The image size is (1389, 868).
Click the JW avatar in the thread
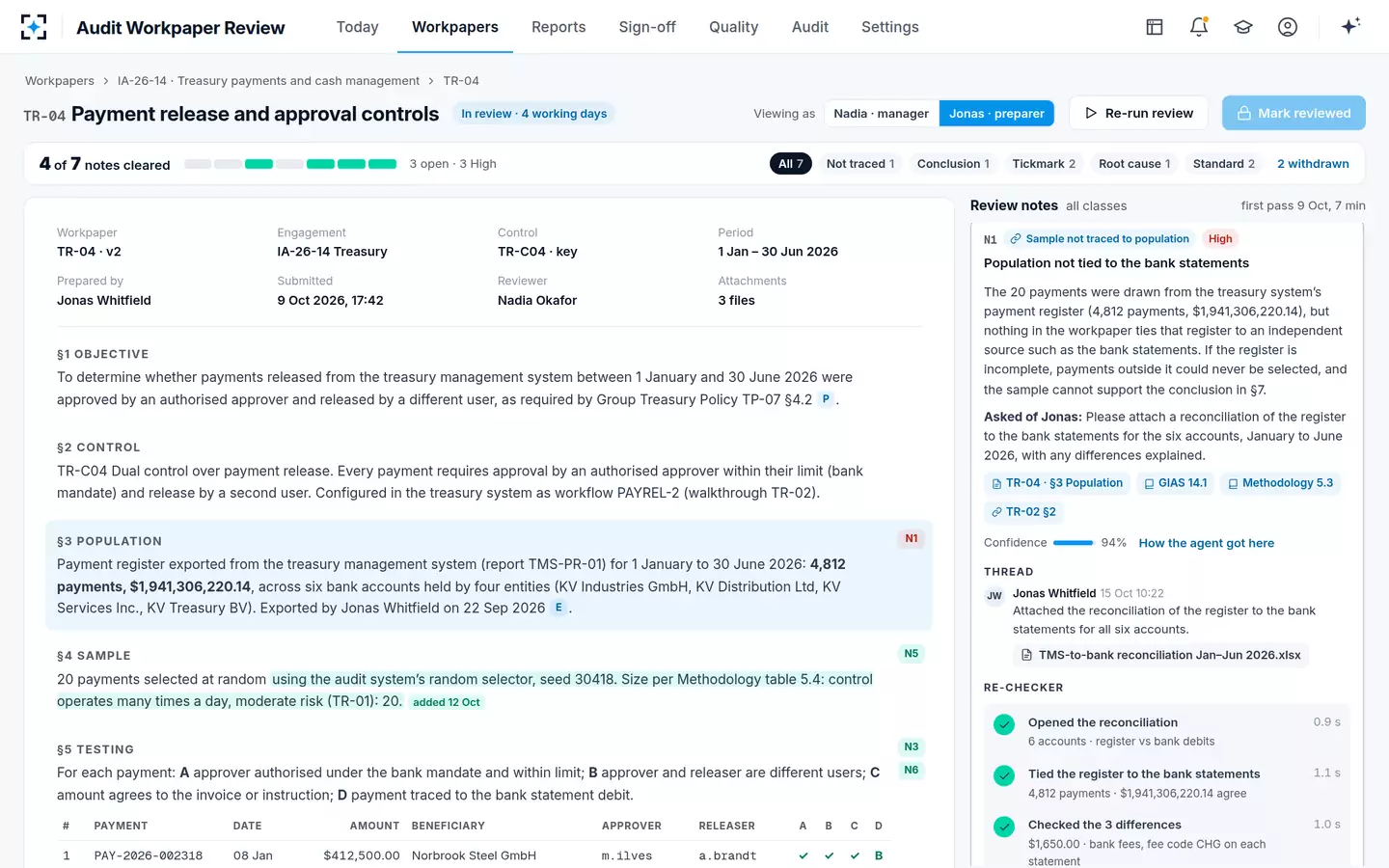click(994, 596)
